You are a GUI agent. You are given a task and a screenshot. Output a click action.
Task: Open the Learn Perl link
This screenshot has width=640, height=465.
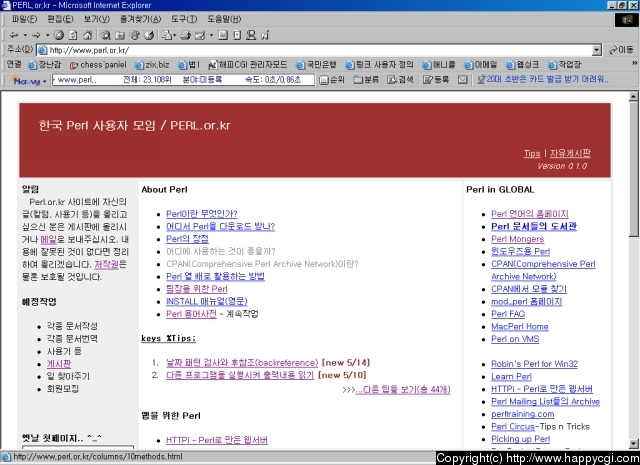pyautogui.click(x=511, y=377)
